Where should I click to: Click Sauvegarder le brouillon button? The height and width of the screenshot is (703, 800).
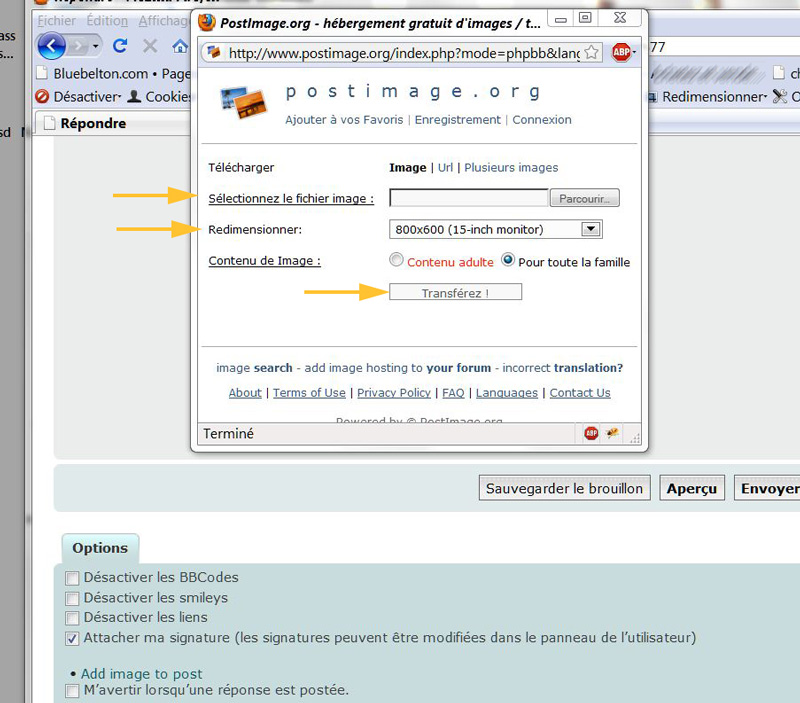(564, 488)
